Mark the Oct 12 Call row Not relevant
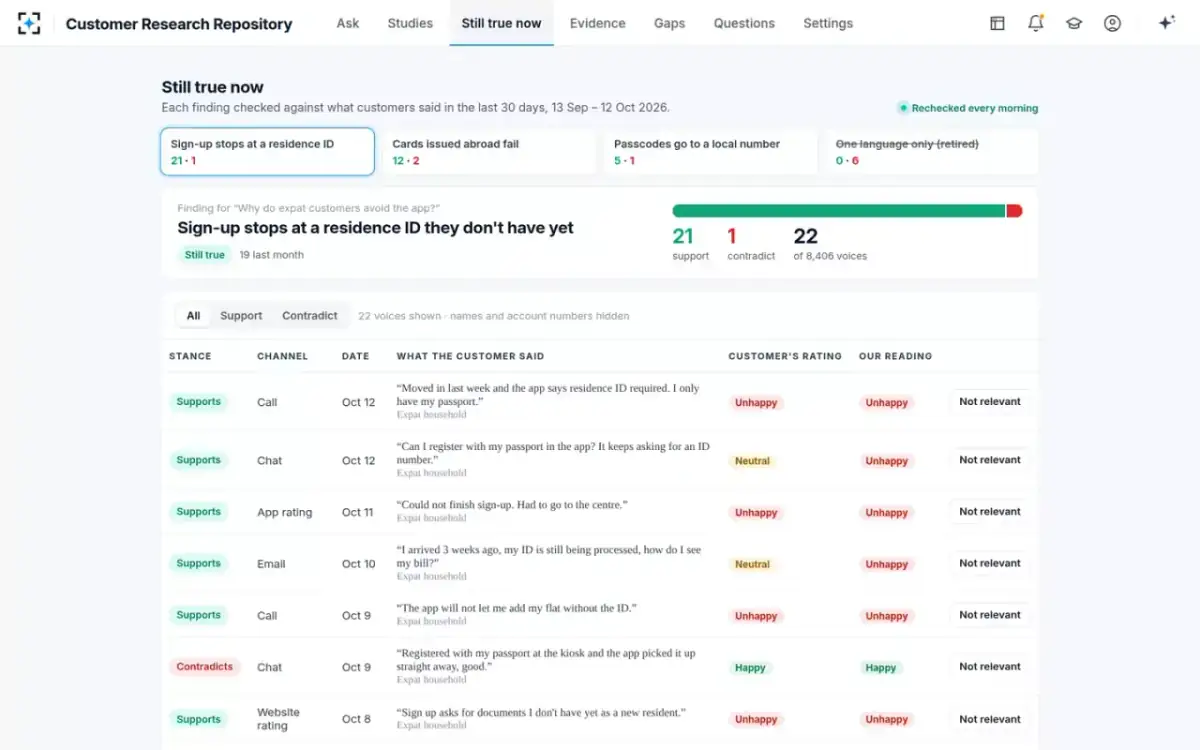 coord(989,402)
